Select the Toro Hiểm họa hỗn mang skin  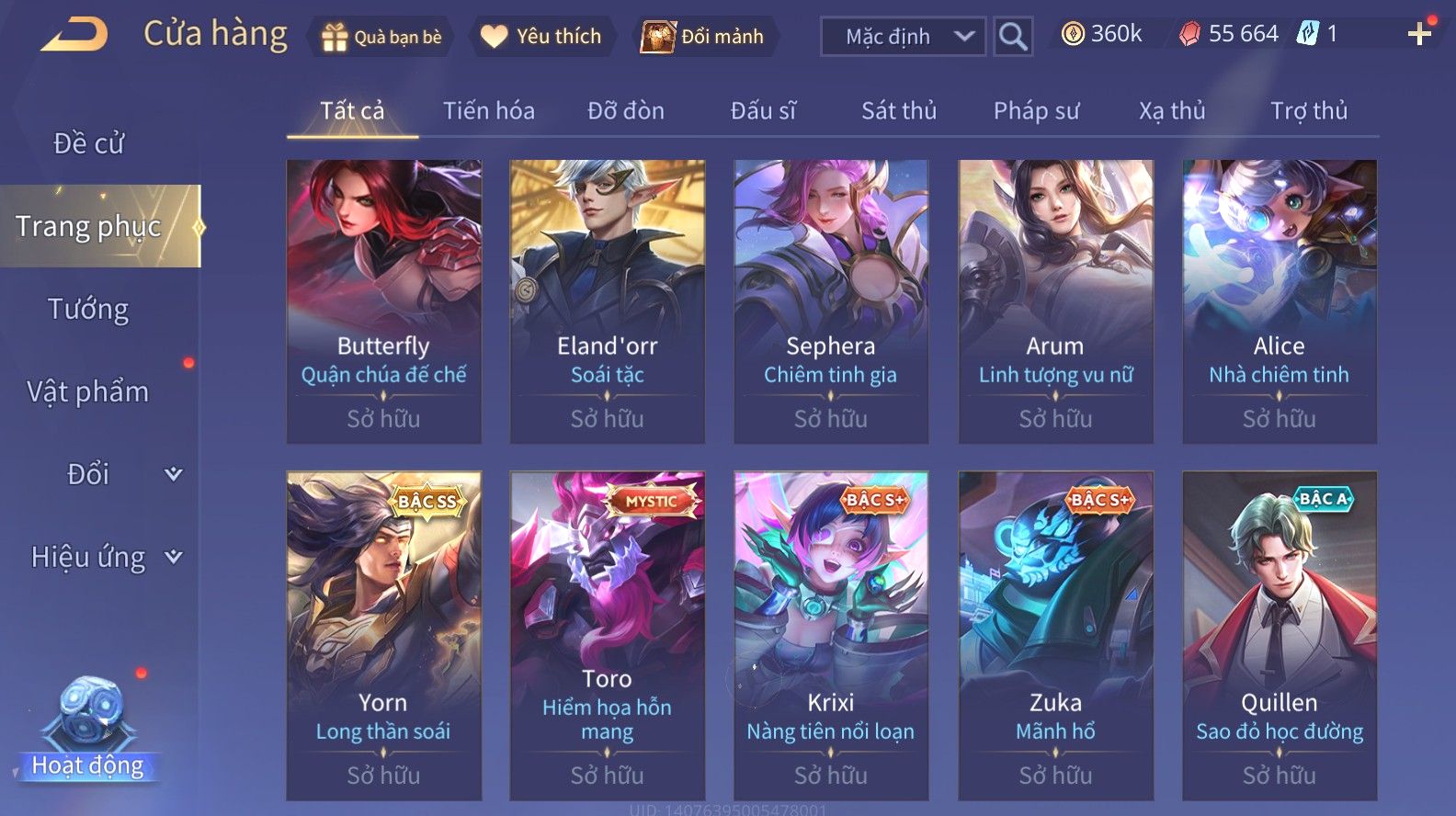[x=607, y=635]
